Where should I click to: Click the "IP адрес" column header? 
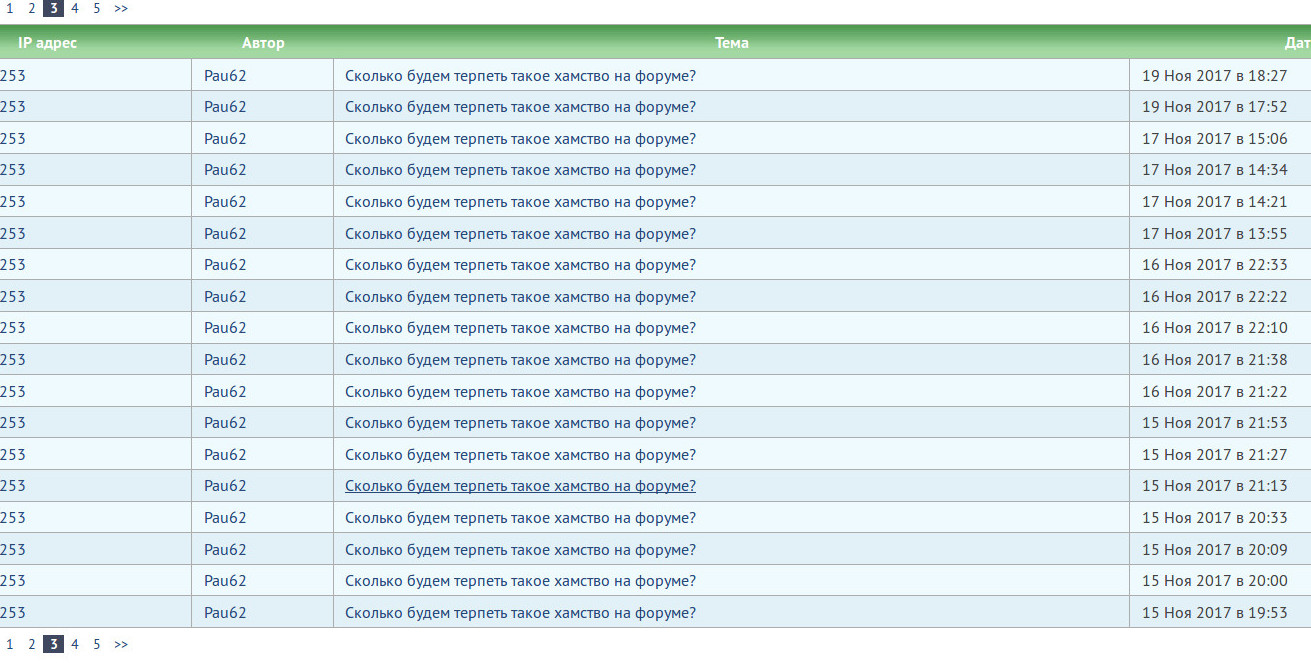tap(47, 43)
